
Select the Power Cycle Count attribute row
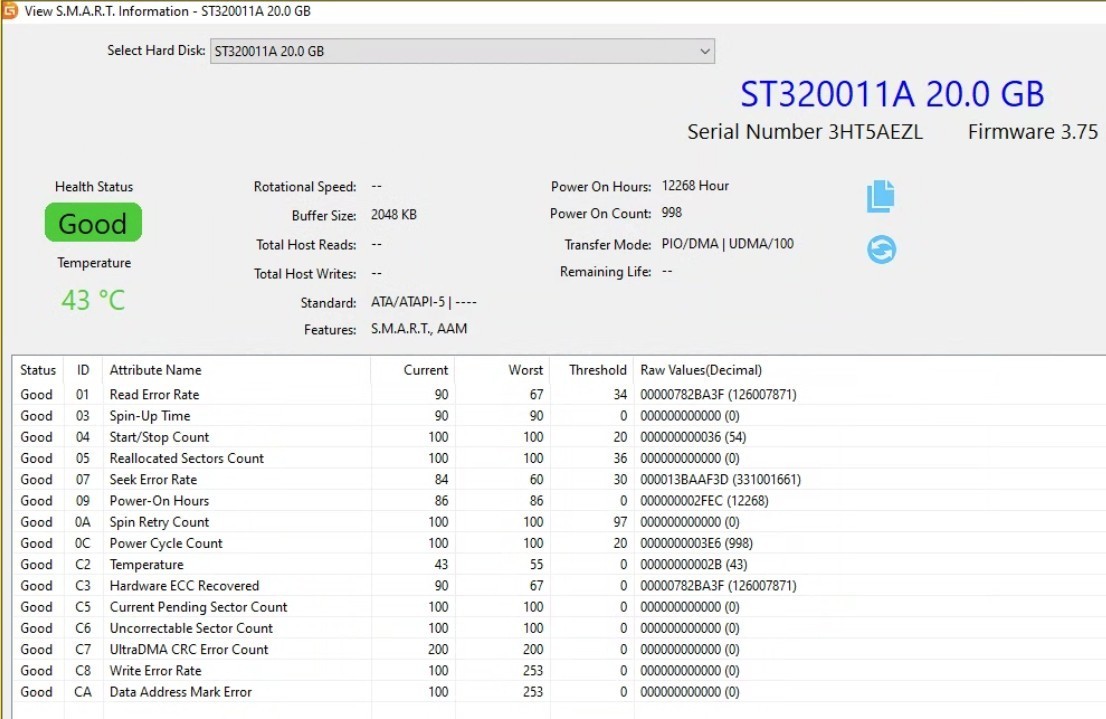(559, 543)
